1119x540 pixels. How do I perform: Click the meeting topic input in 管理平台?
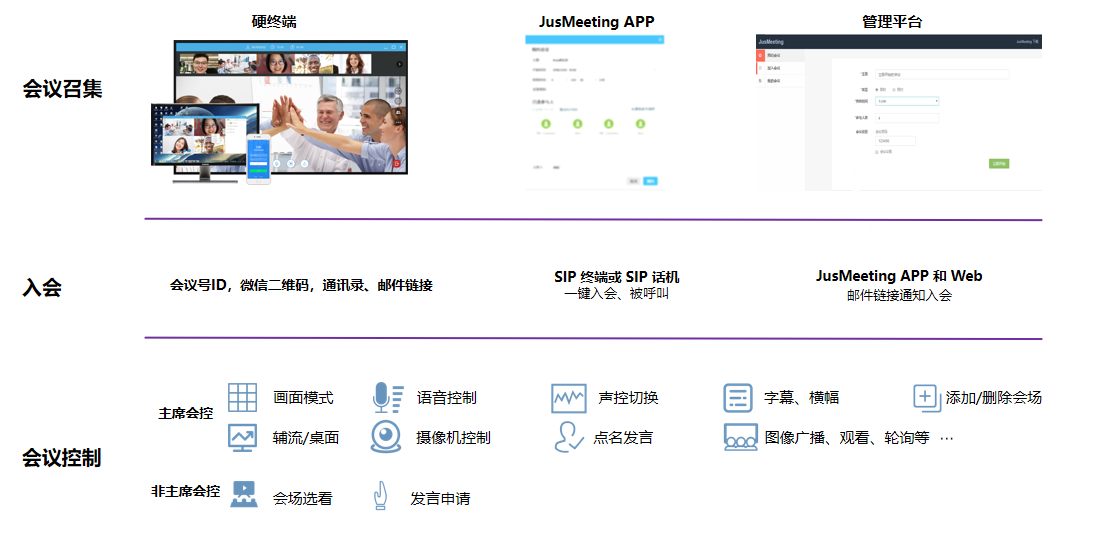coord(943,74)
